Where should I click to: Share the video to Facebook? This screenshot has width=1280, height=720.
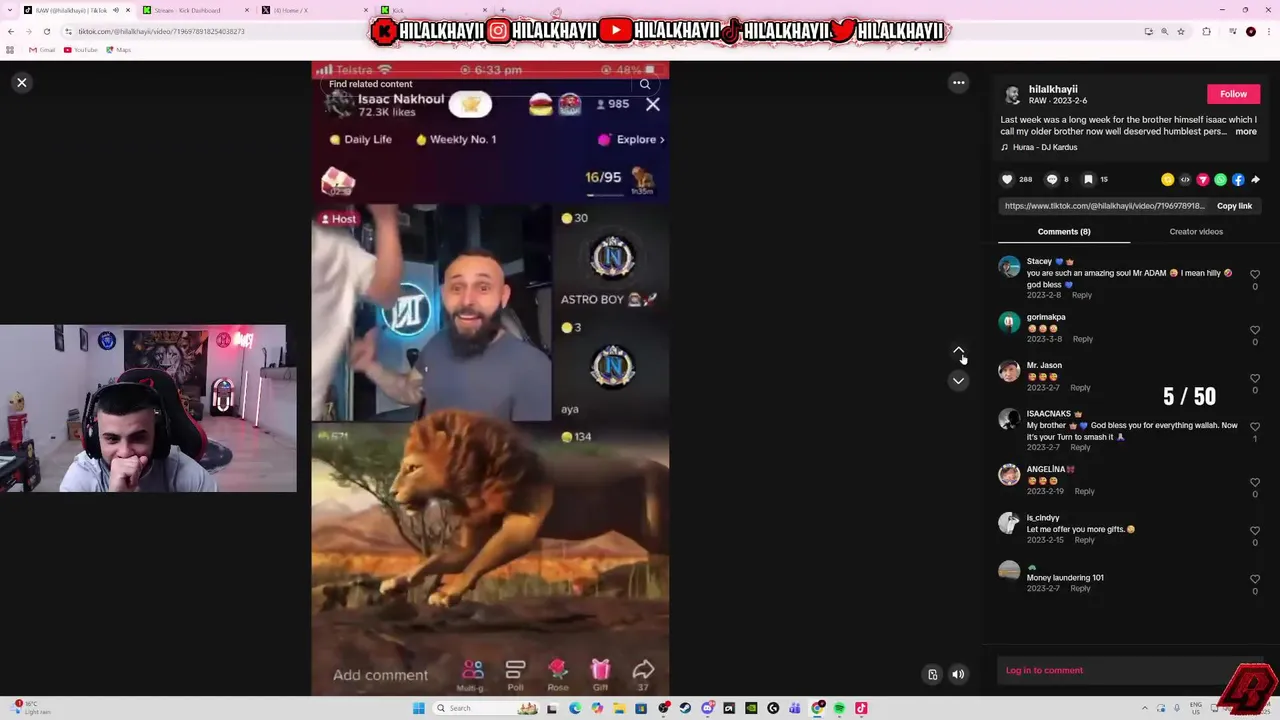pyautogui.click(x=1238, y=180)
